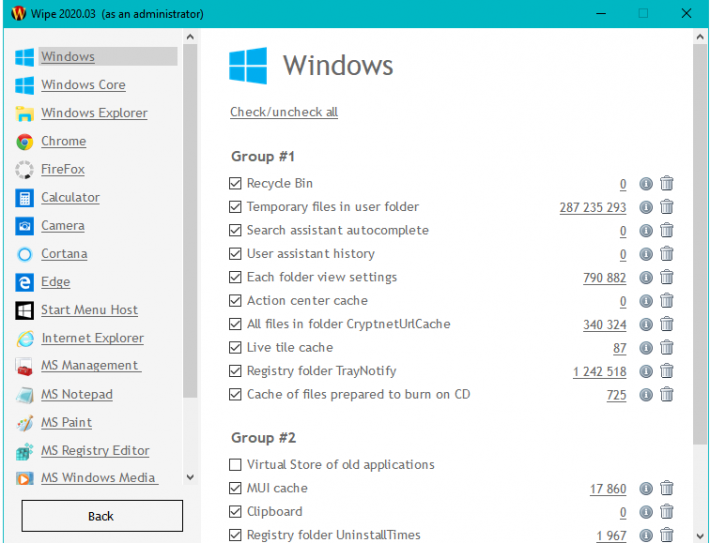Click trash icon for User assistant history
The image size is (710, 543).
click(667, 254)
